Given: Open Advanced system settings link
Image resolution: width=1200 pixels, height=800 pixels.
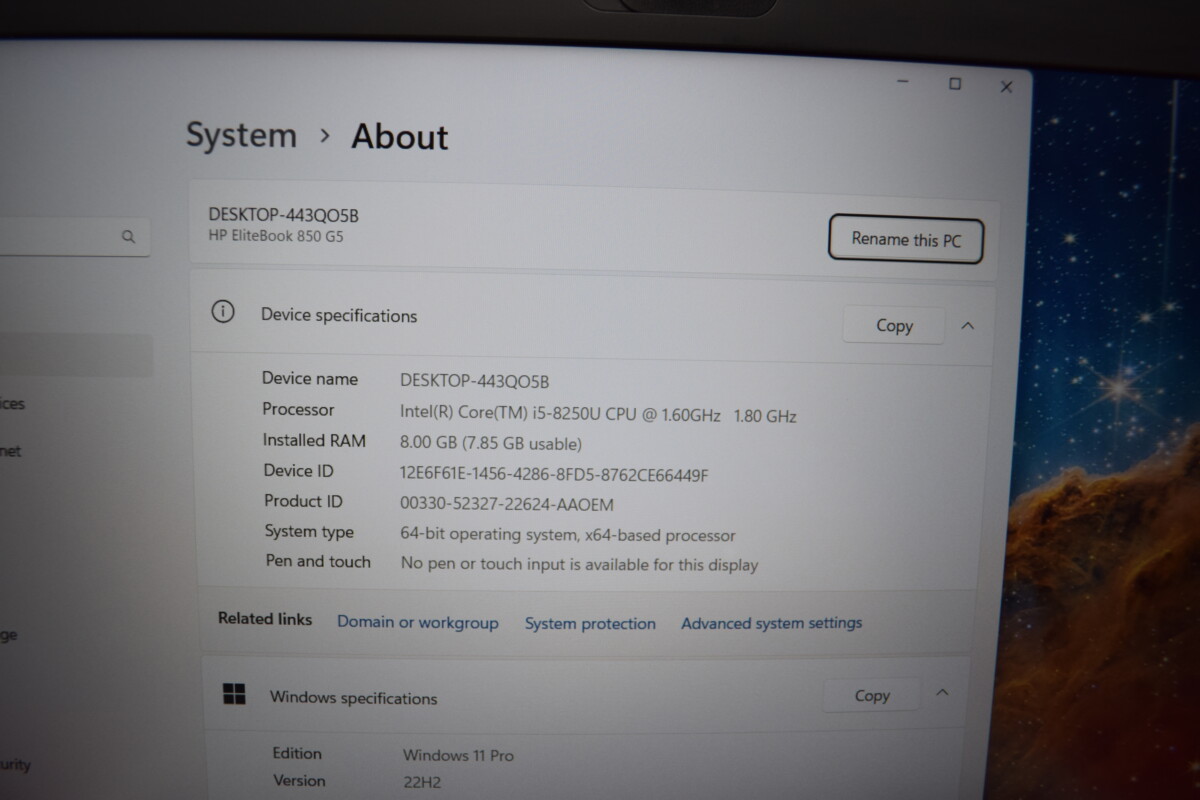Looking at the screenshot, I should tap(771, 623).
